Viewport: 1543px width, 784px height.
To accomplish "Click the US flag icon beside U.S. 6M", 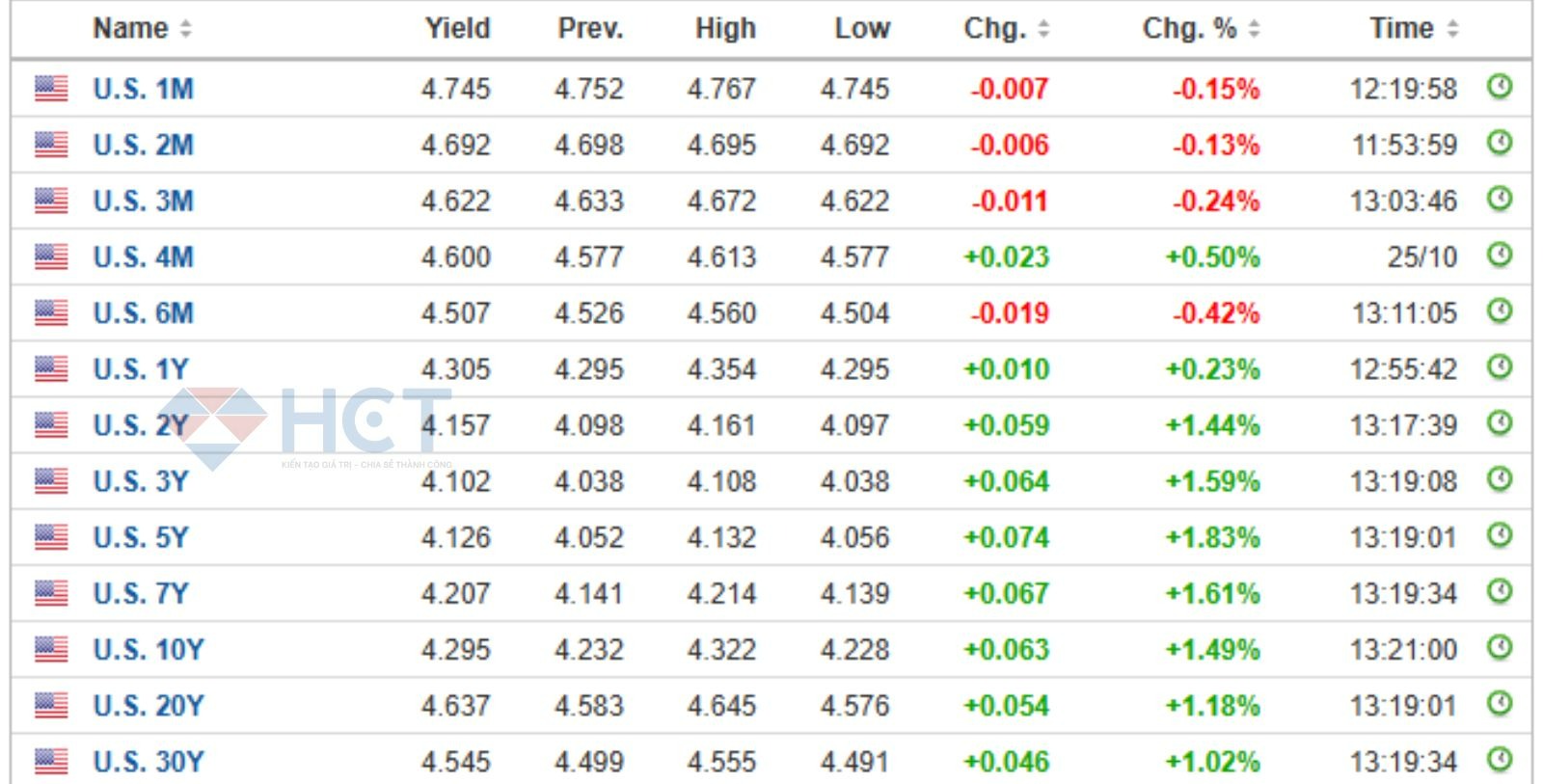I will [51, 312].
